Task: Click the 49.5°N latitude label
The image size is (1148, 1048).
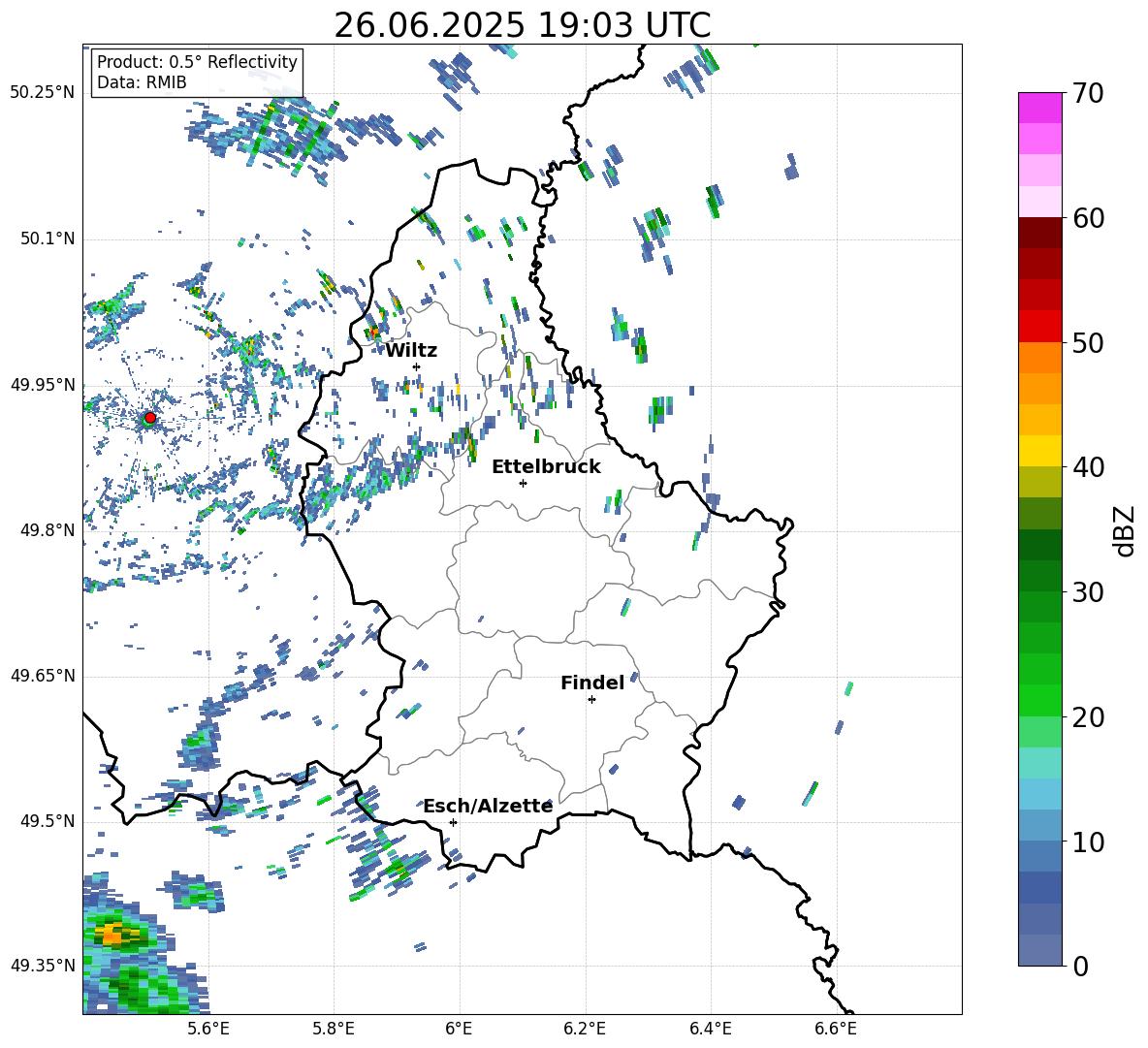Action: (x=48, y=820)
